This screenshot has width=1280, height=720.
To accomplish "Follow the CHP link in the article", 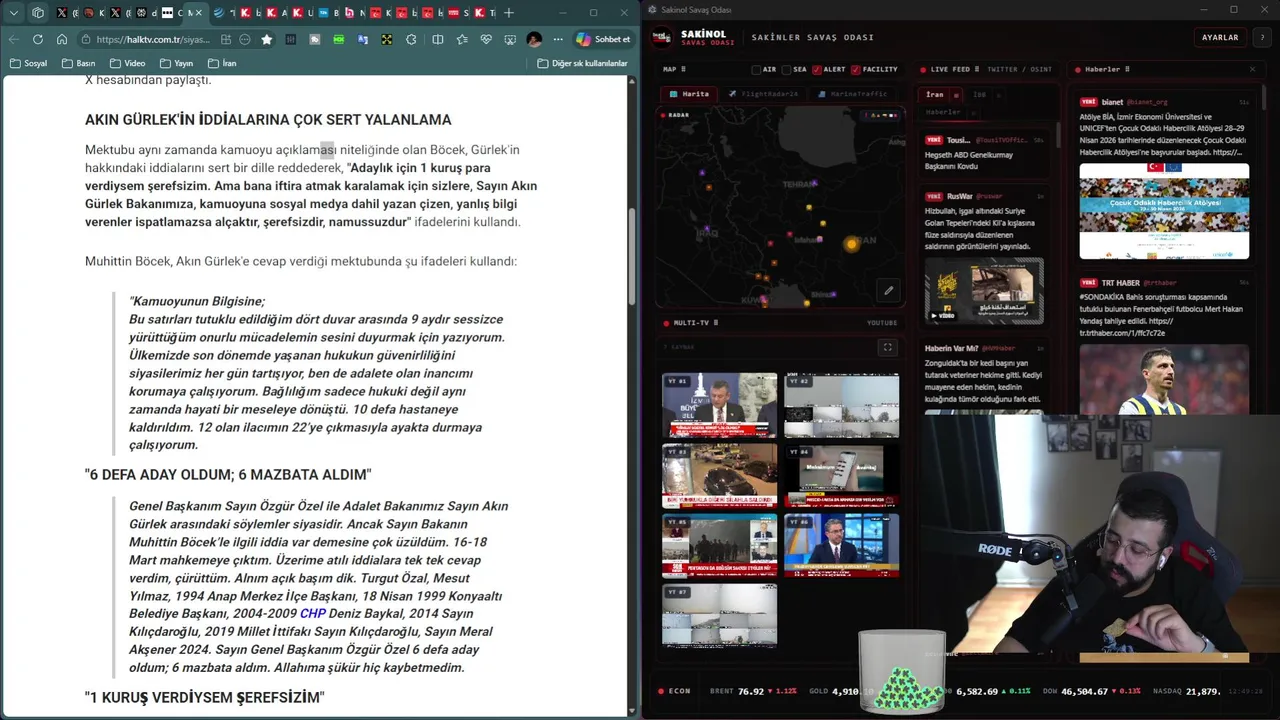I will [x=313, y=613].
